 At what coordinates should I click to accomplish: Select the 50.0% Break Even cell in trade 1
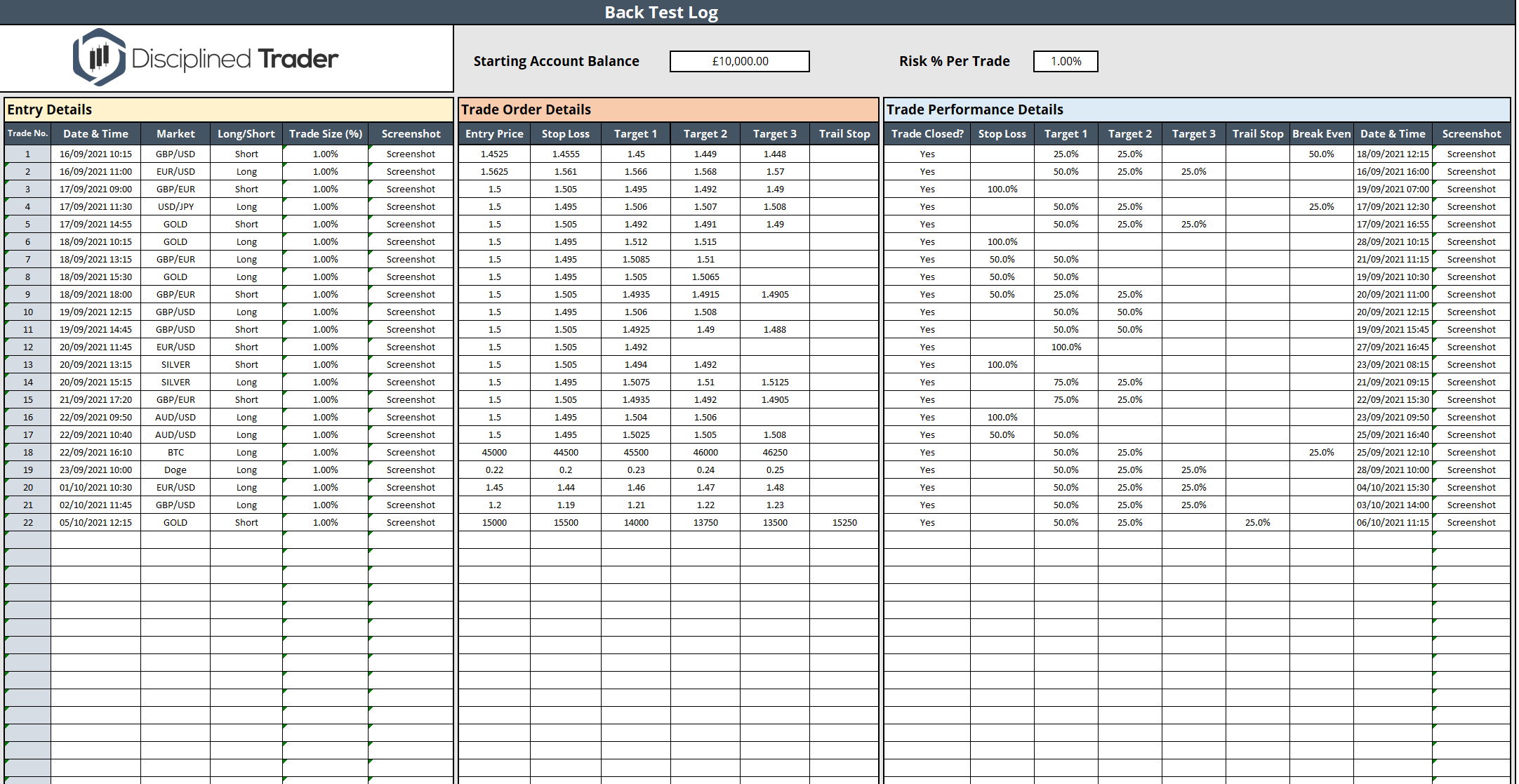click(1321, 154)
